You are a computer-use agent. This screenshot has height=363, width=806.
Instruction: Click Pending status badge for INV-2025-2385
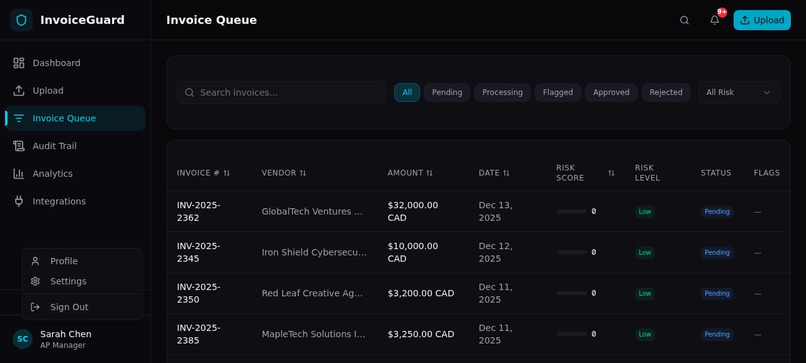(717, 334)
